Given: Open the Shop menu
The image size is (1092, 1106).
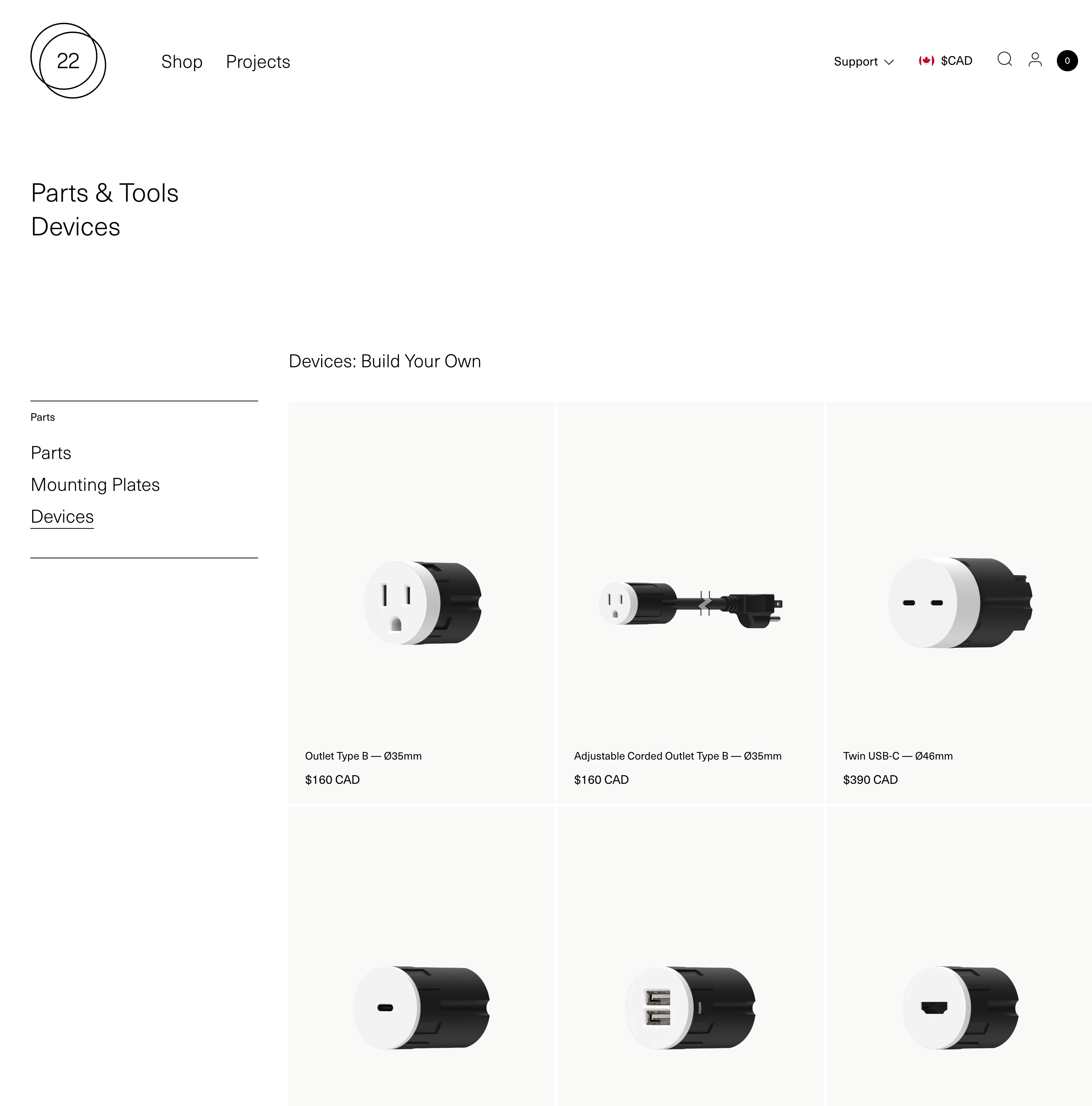Looking at the screenshot, I should point(182,62).
